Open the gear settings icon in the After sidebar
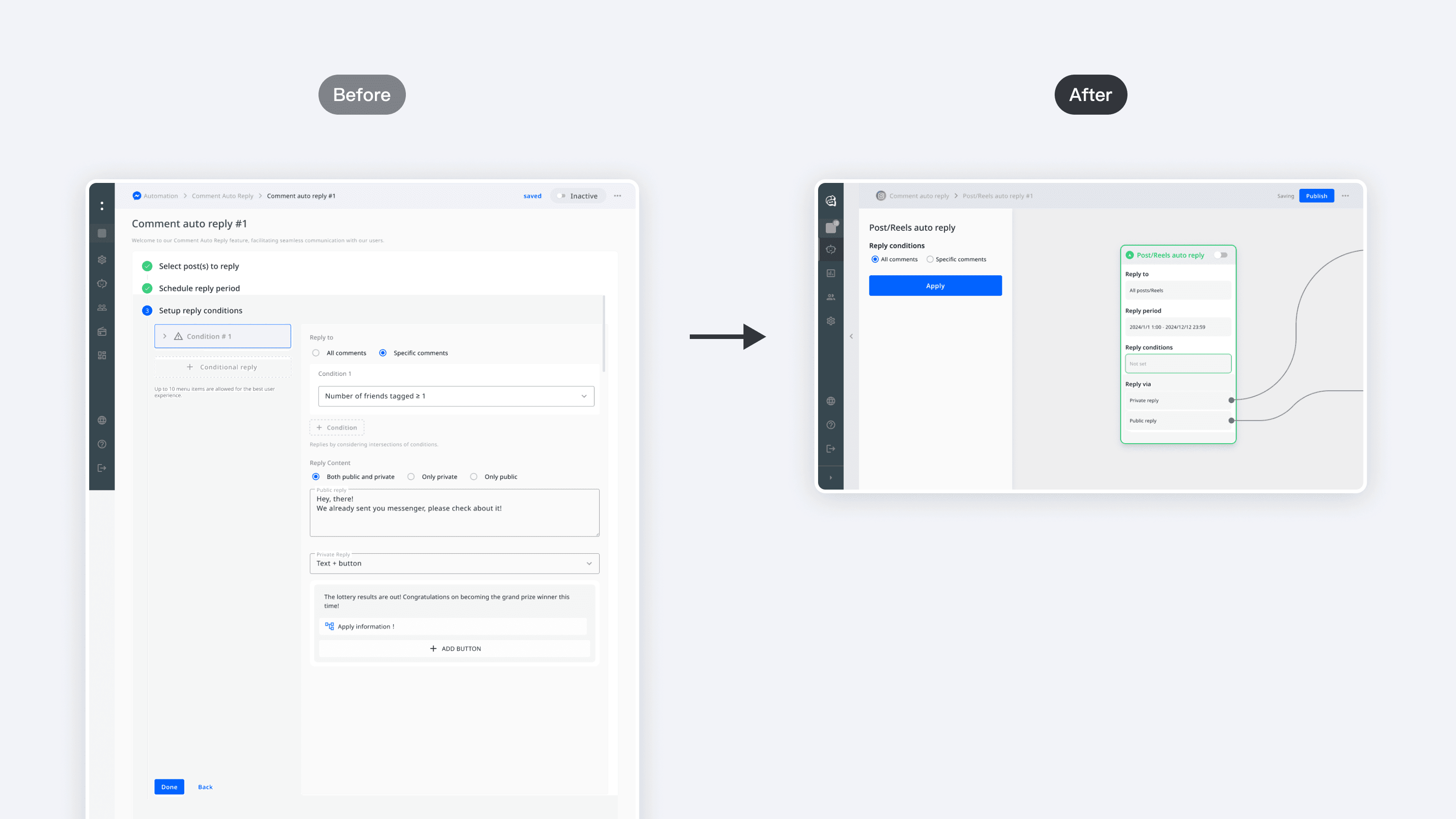Screen dimensions: 1456x819 click(x=830, y=321)
